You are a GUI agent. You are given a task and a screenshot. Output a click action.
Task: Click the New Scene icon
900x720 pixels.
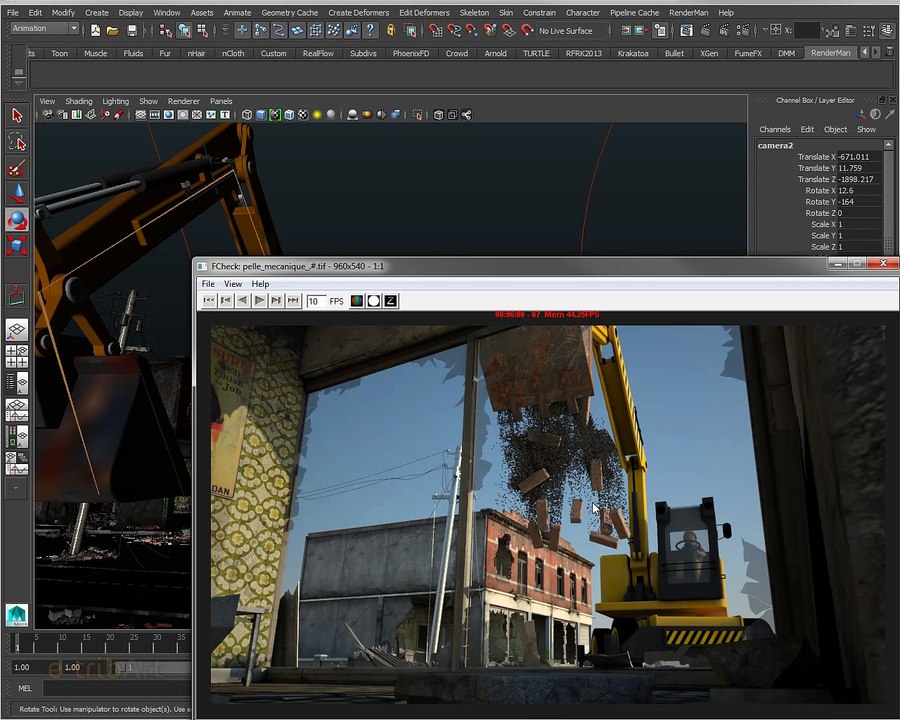coord(95,30)
